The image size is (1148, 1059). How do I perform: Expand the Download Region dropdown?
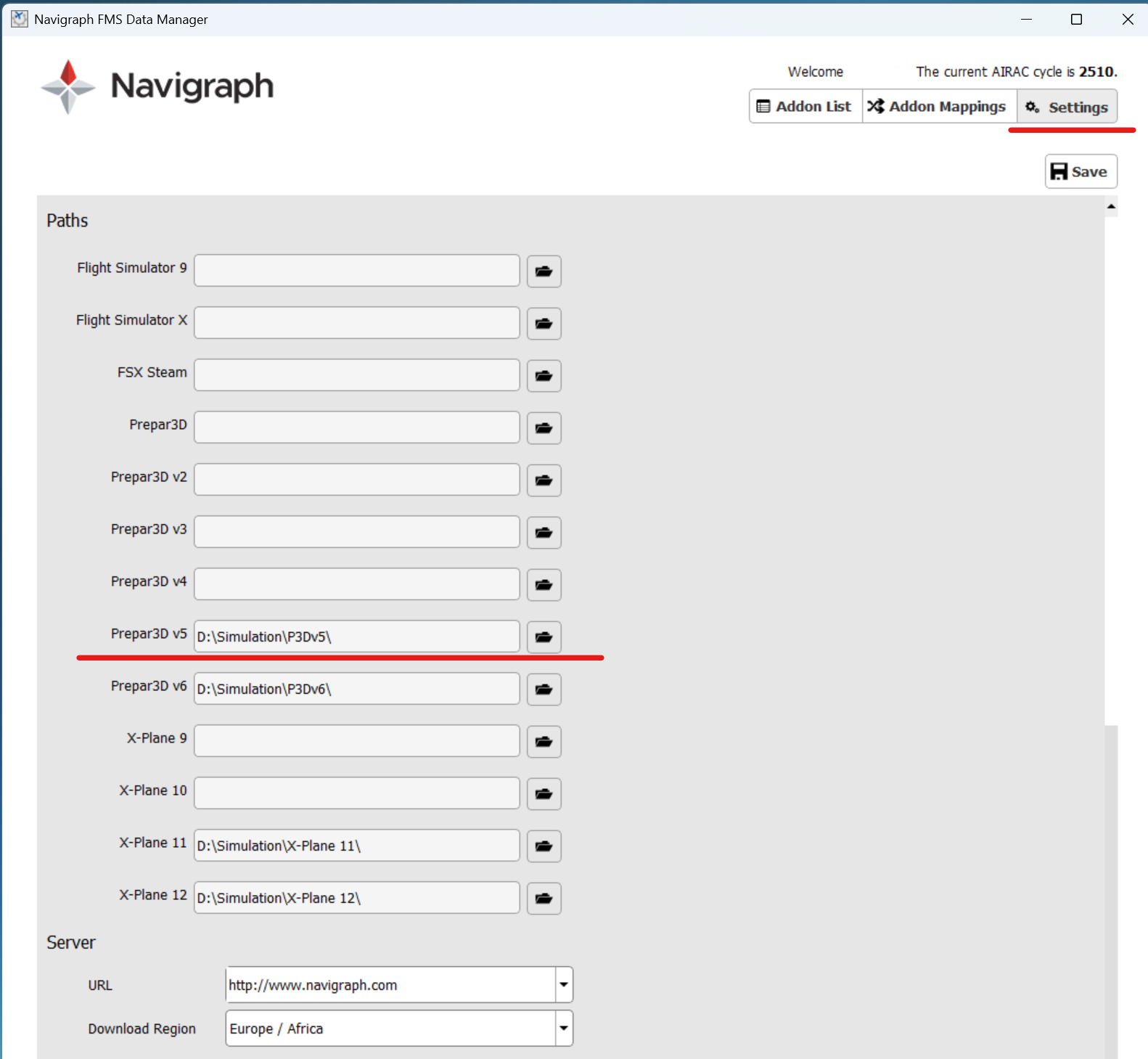[x=564, y=1029]
